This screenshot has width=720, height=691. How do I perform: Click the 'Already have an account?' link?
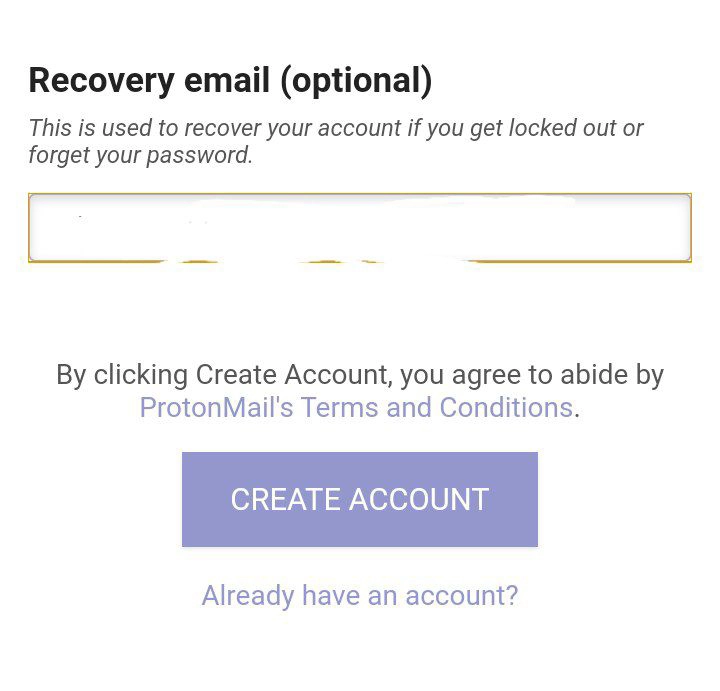[359, 596]
